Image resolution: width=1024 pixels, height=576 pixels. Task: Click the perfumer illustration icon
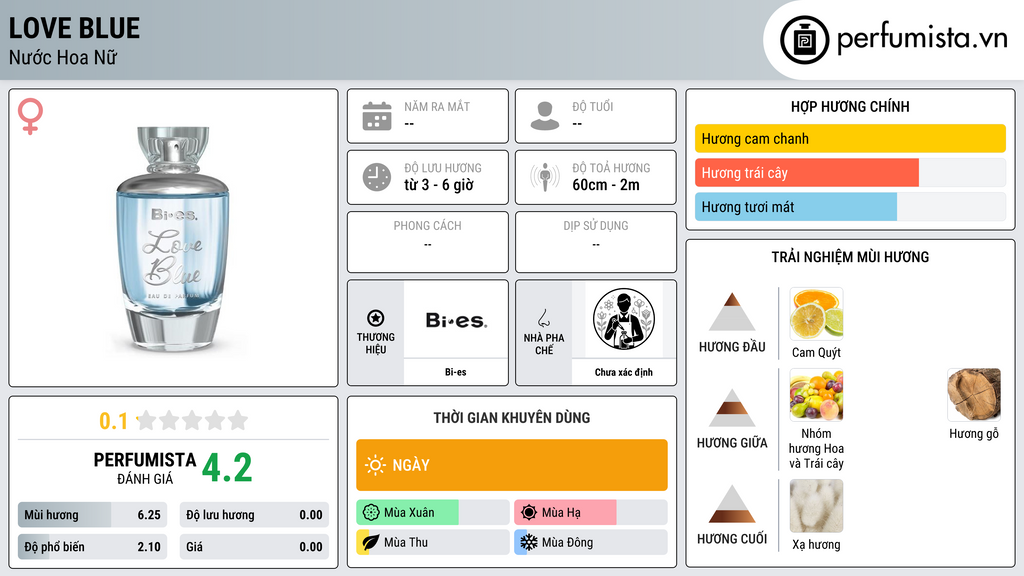pos(624,319)
